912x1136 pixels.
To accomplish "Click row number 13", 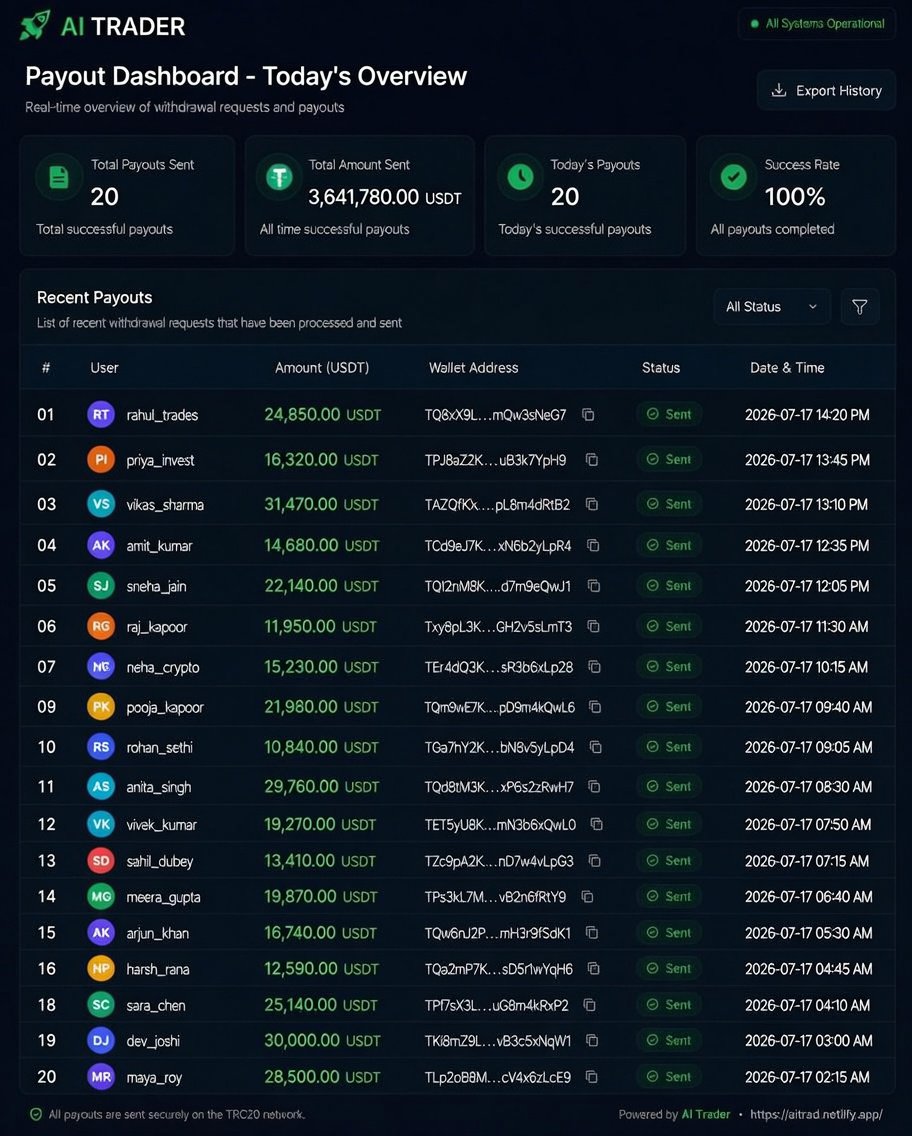I will click(46, 861).
